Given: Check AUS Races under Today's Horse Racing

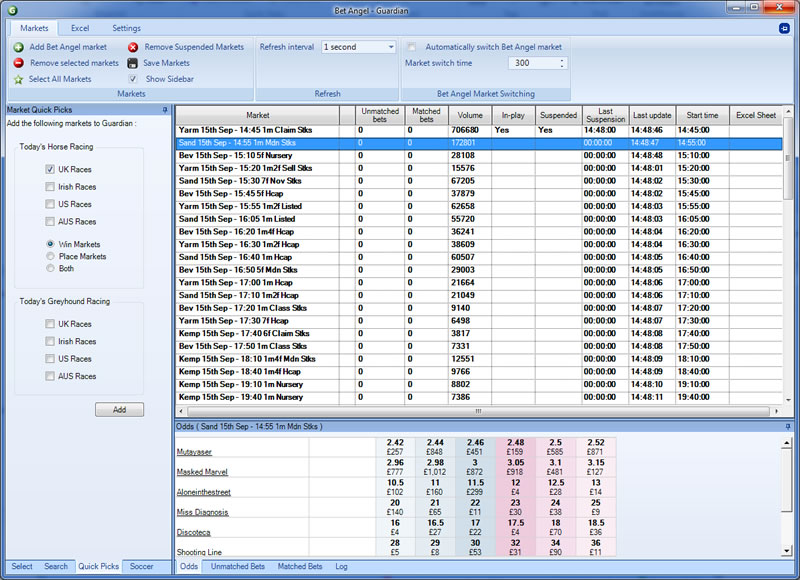Looking at the screenshot, I should coord(50,221).
